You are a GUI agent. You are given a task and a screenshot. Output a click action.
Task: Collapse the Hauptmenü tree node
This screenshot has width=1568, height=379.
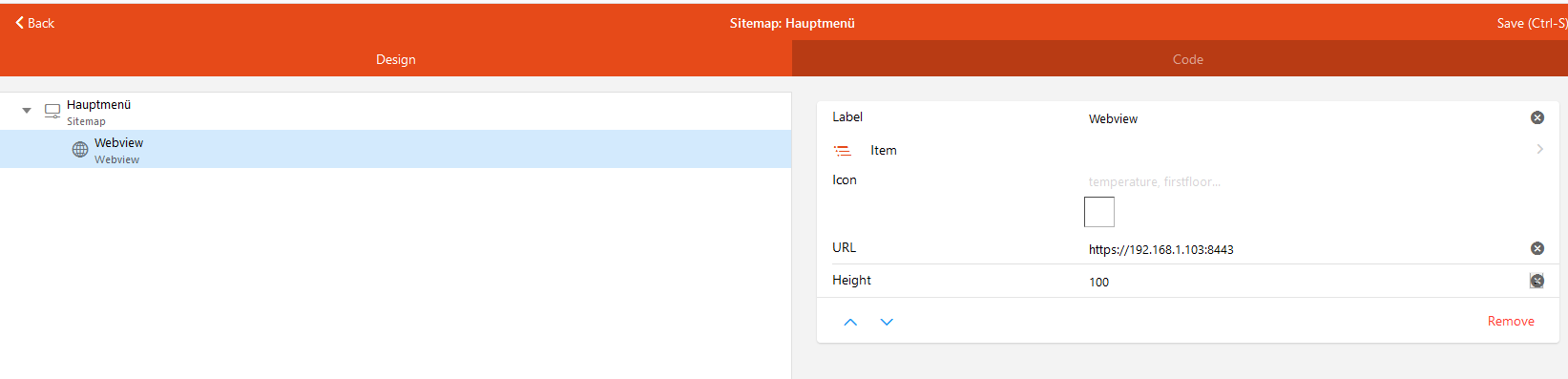tap(27, 111)
